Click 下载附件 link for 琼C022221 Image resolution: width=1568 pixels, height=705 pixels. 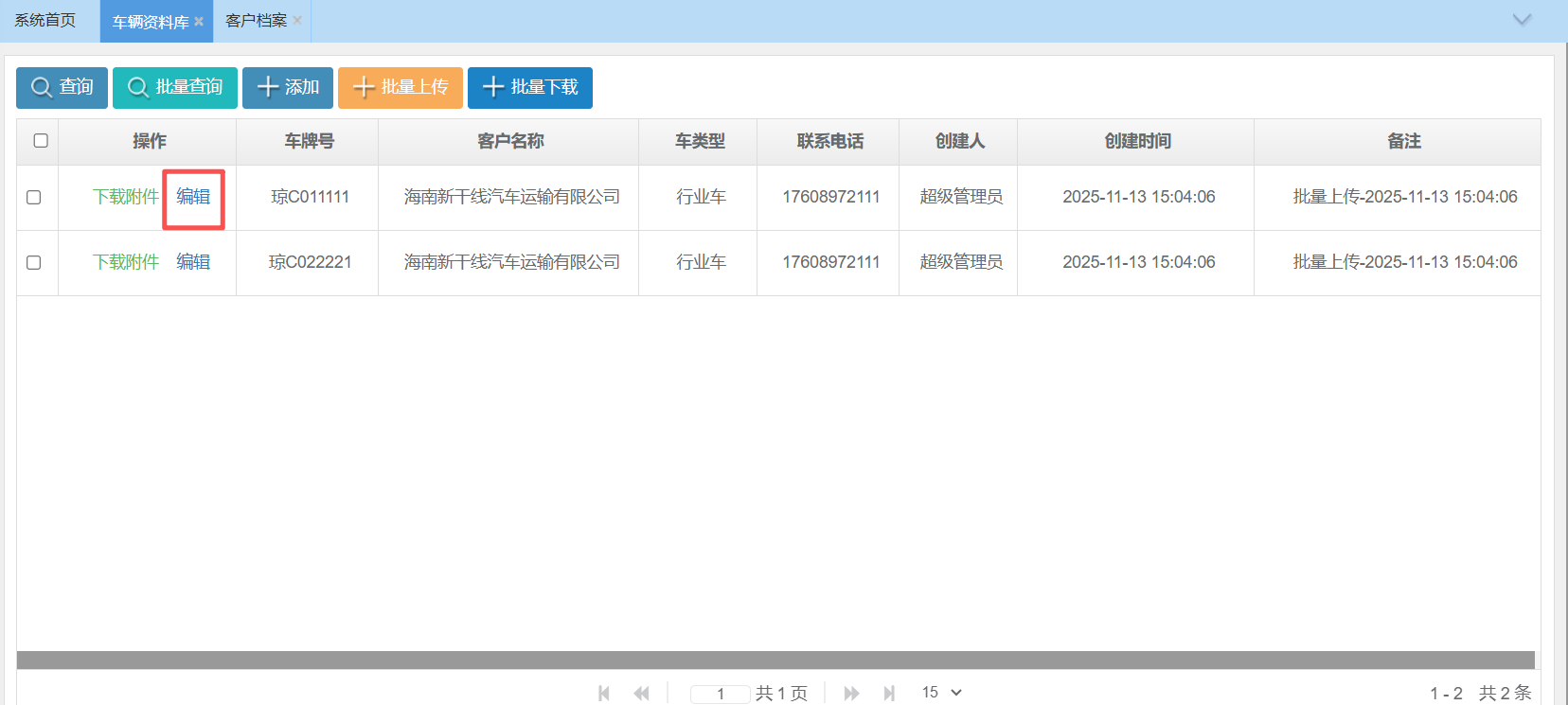coord(126,262)
